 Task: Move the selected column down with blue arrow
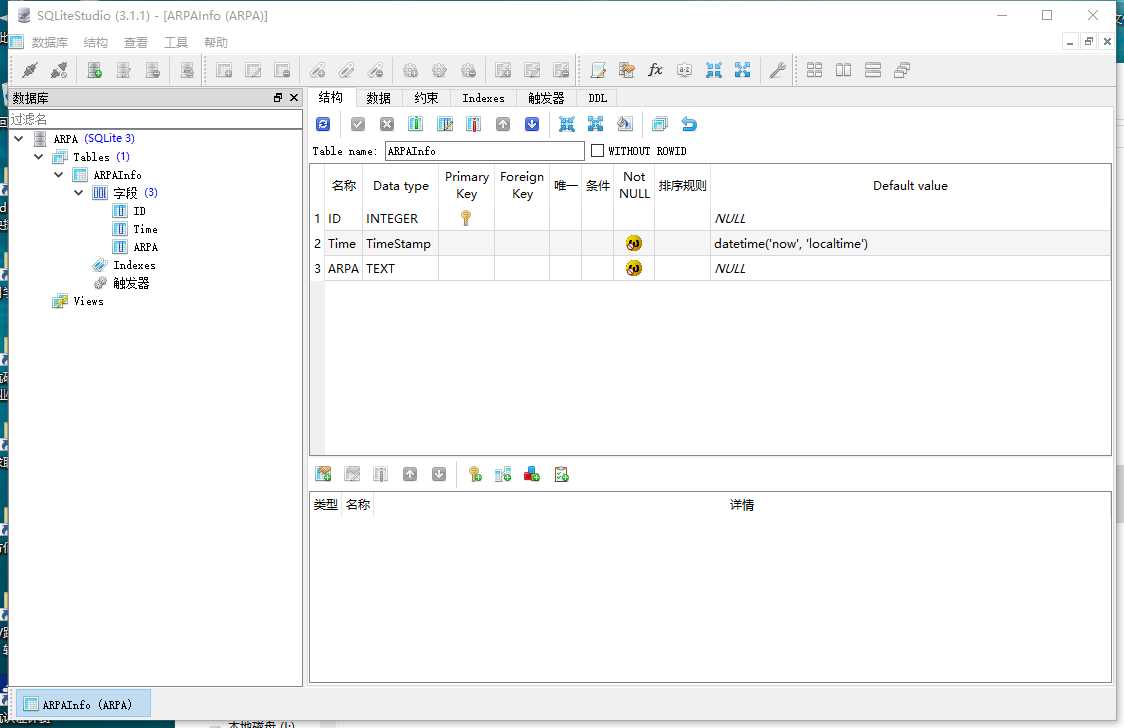pyautogui.click(x=532, y=124)
